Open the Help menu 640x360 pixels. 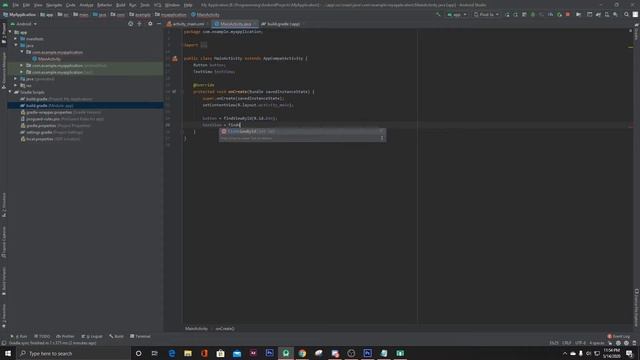pyautogui.click(x=188, y=5)
